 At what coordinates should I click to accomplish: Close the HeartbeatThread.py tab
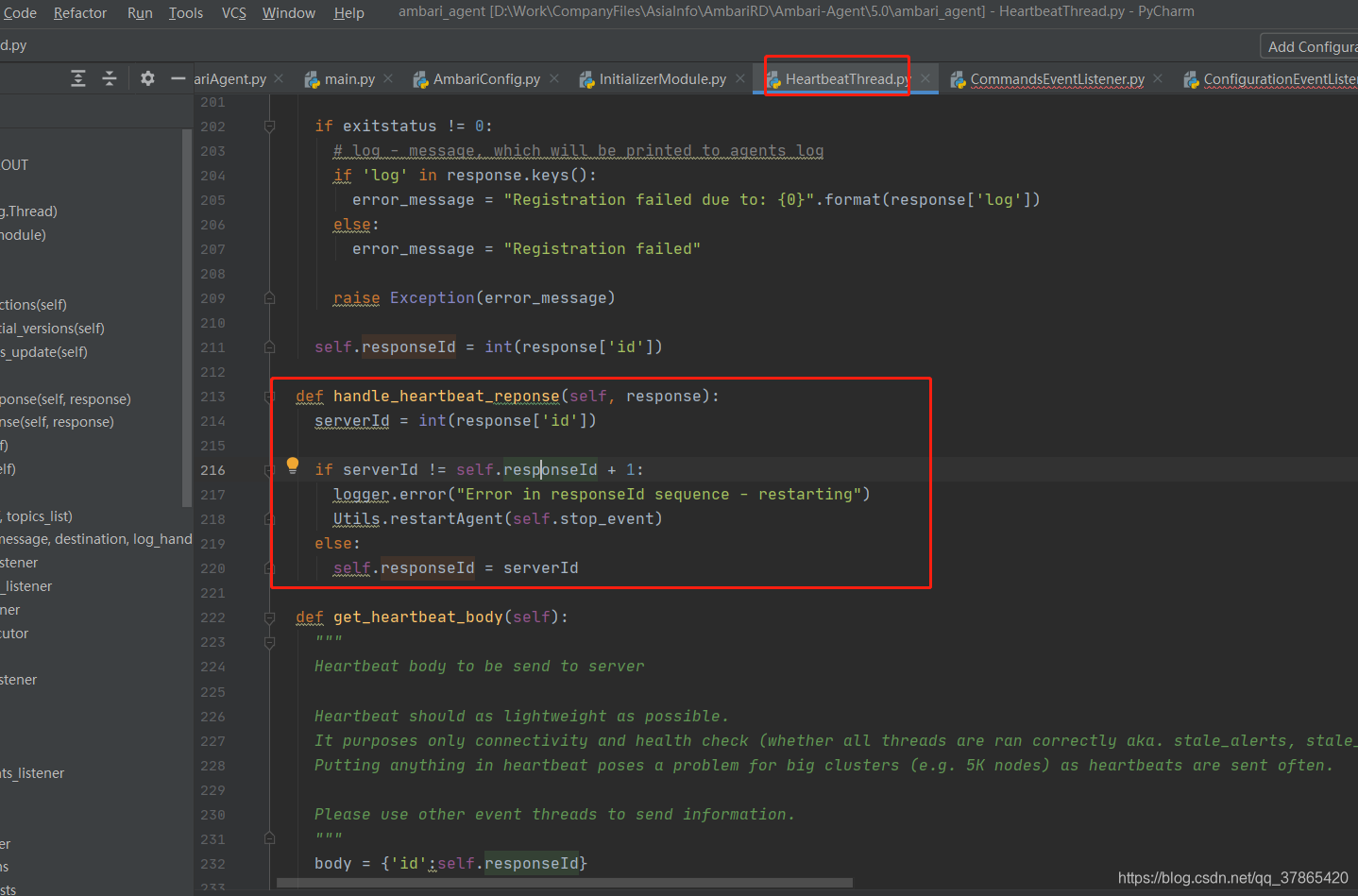925,78
